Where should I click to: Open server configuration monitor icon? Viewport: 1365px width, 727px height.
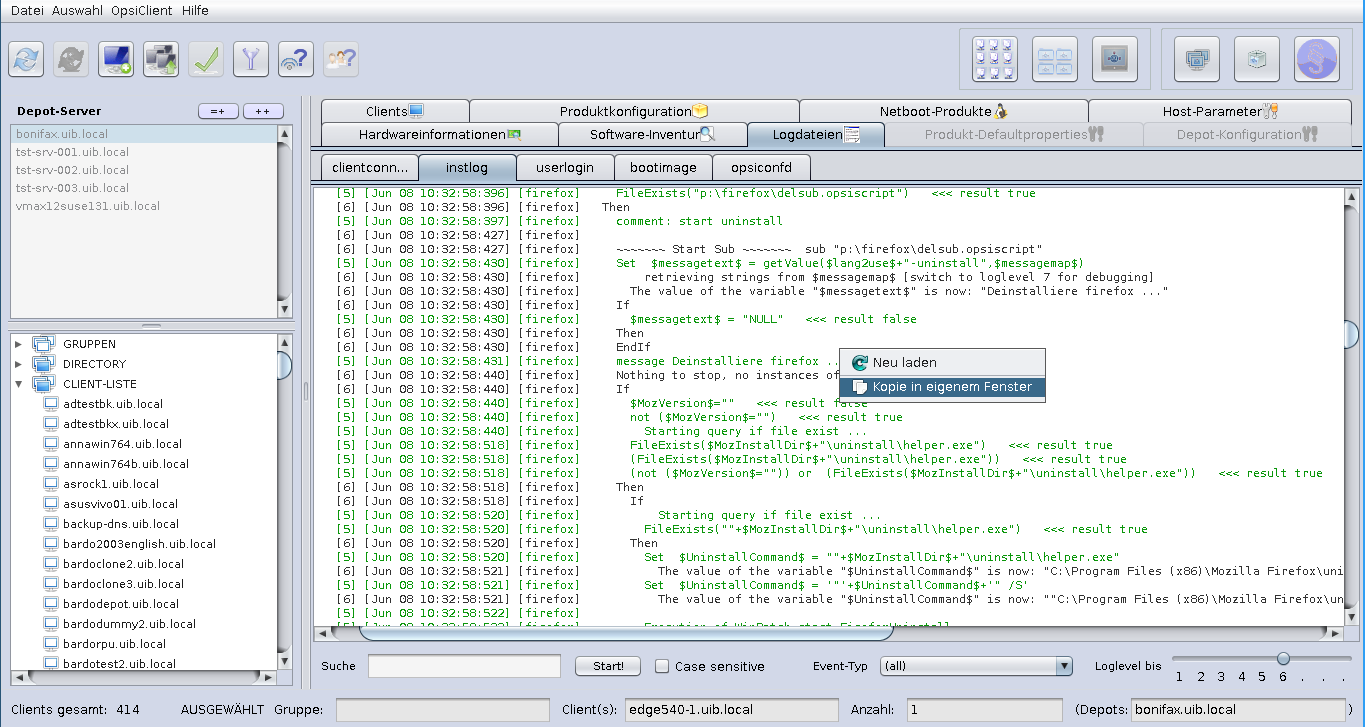1114,60
